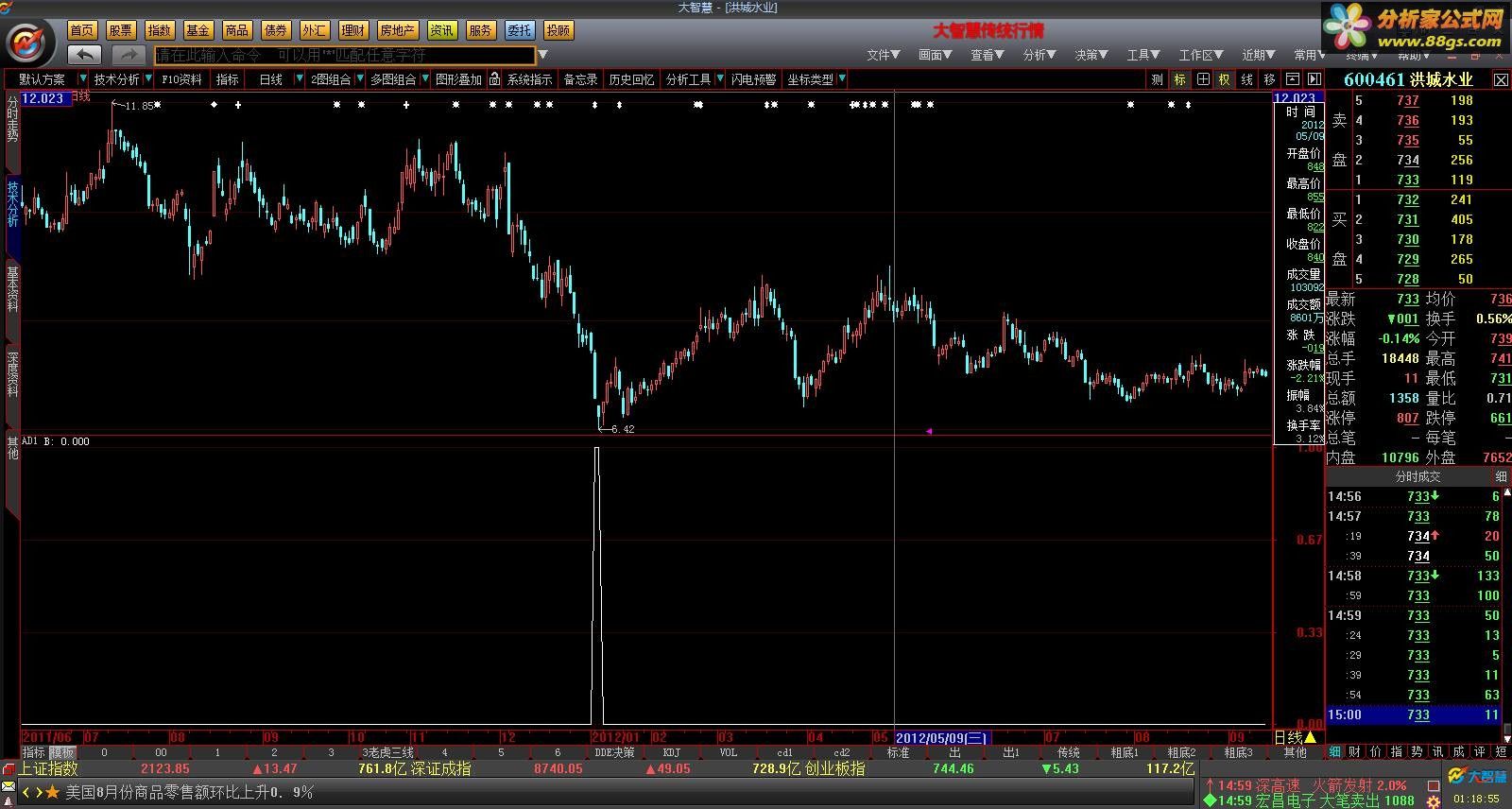
Task: Show next news ticker item
Action: [39, 792]
